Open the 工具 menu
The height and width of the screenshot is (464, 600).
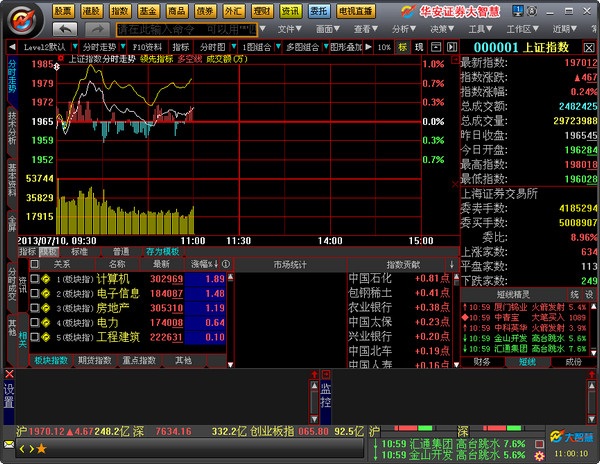[481, 29]
